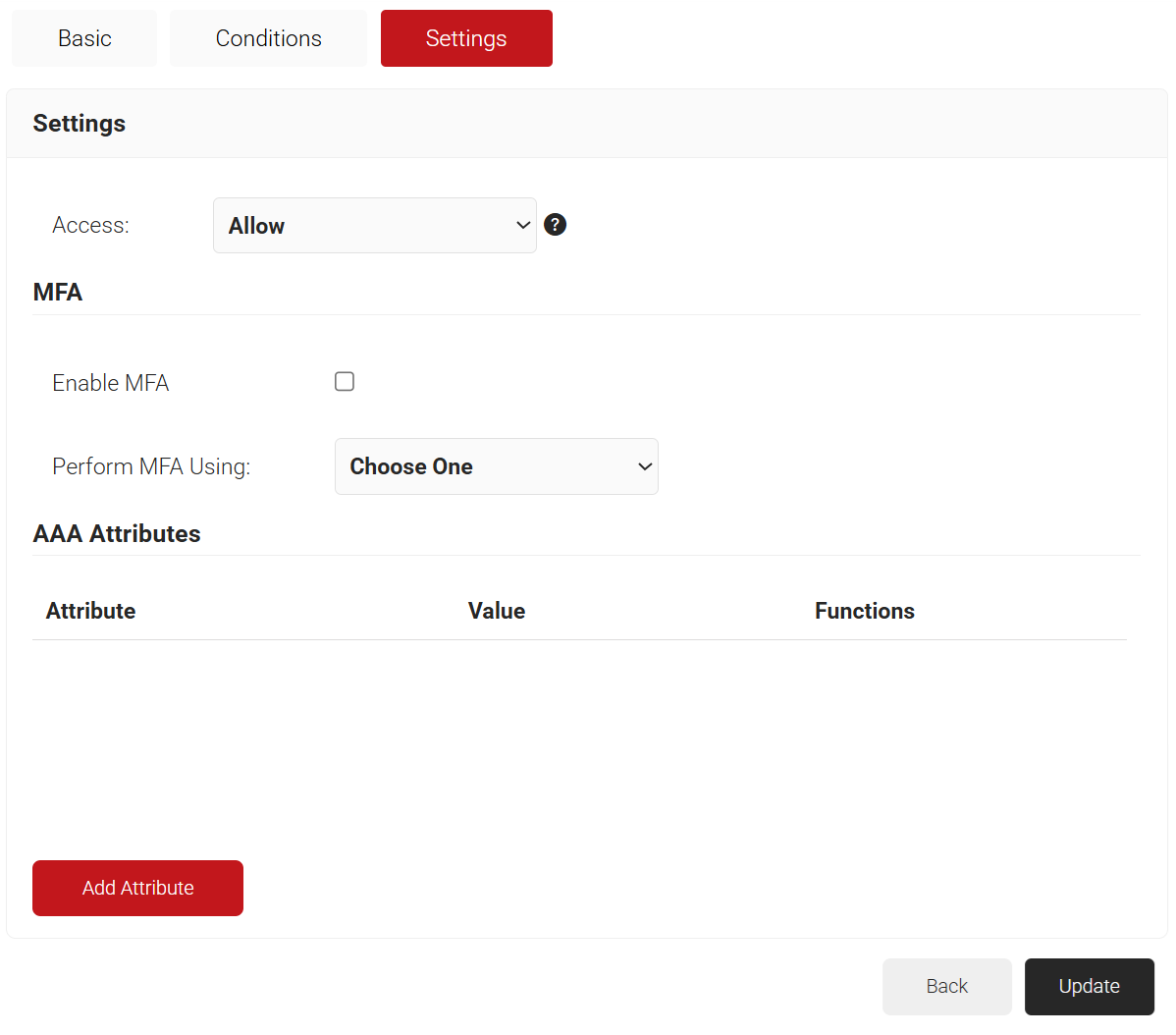Expand the Perform MFA Using dropdown
The height and width of the screenshot is (1035, 1176).
pyautogui.click(x=496, y=466)
